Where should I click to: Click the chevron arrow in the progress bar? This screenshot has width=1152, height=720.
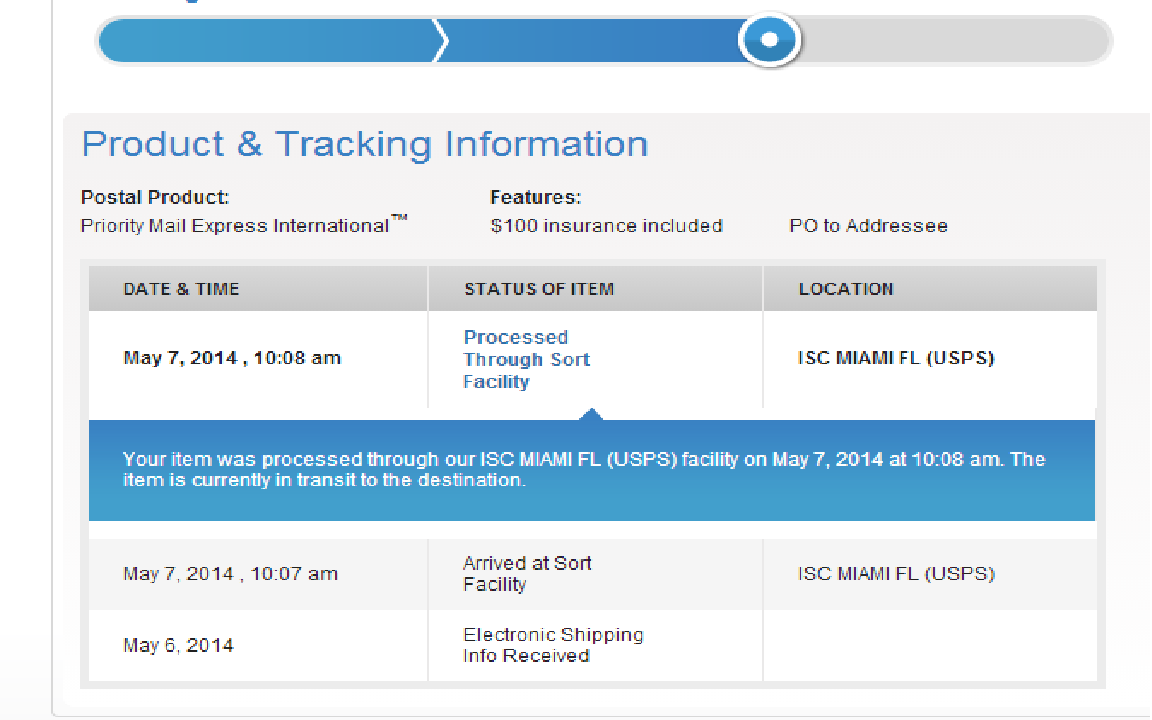[441, 41]
